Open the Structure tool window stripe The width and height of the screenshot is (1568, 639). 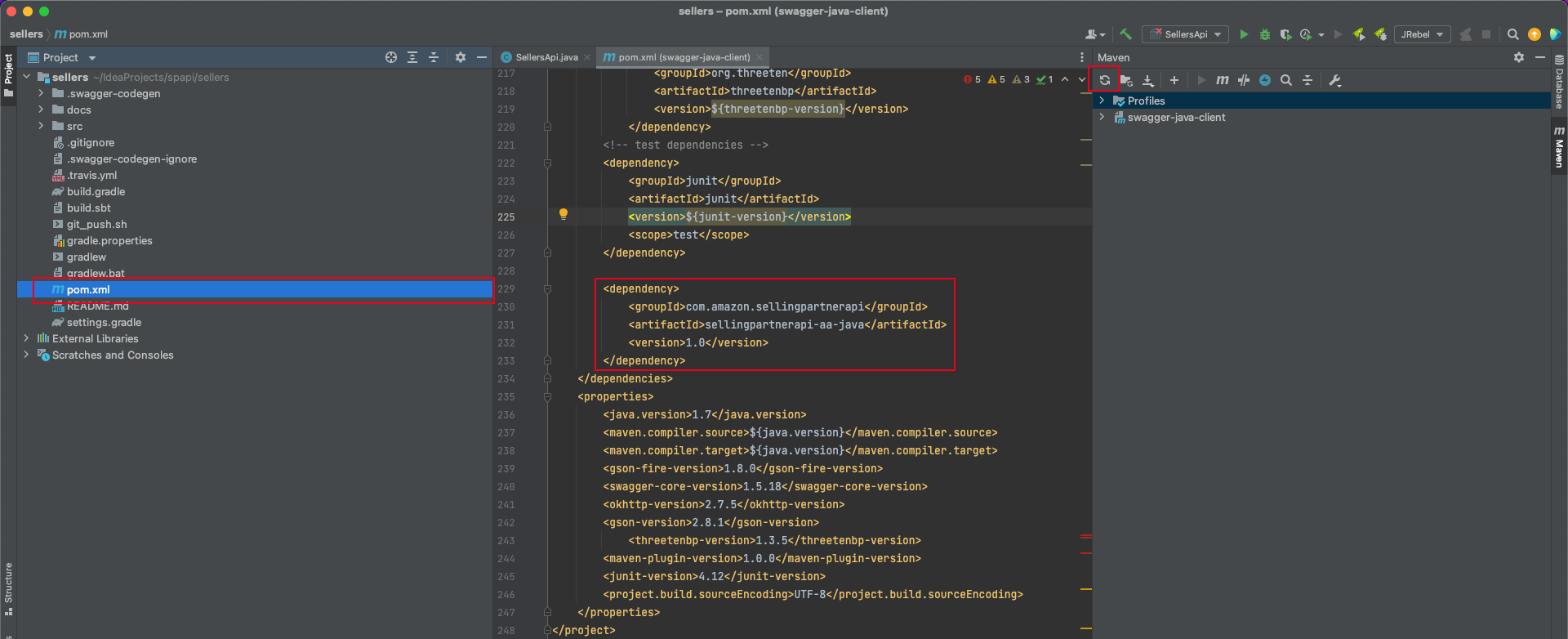point(8,589)
